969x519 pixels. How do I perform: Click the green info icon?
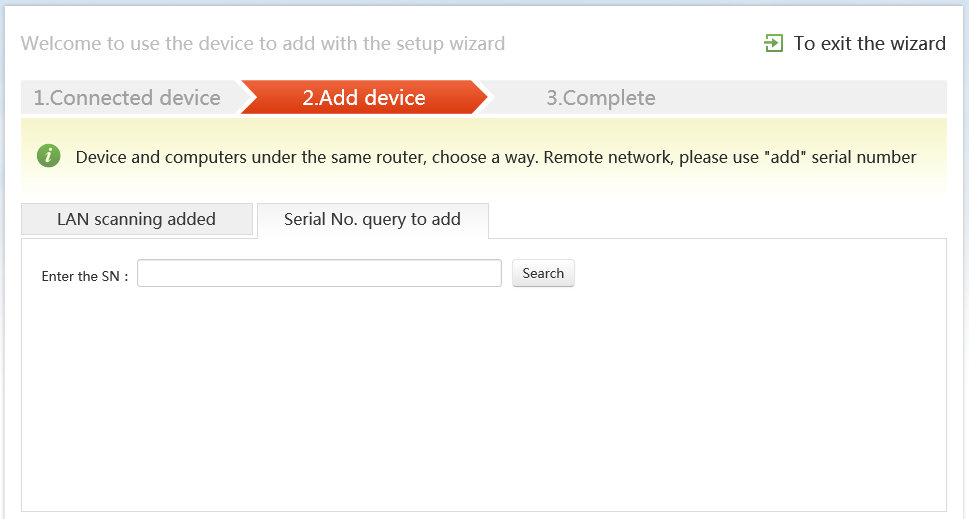coord(48,156)
